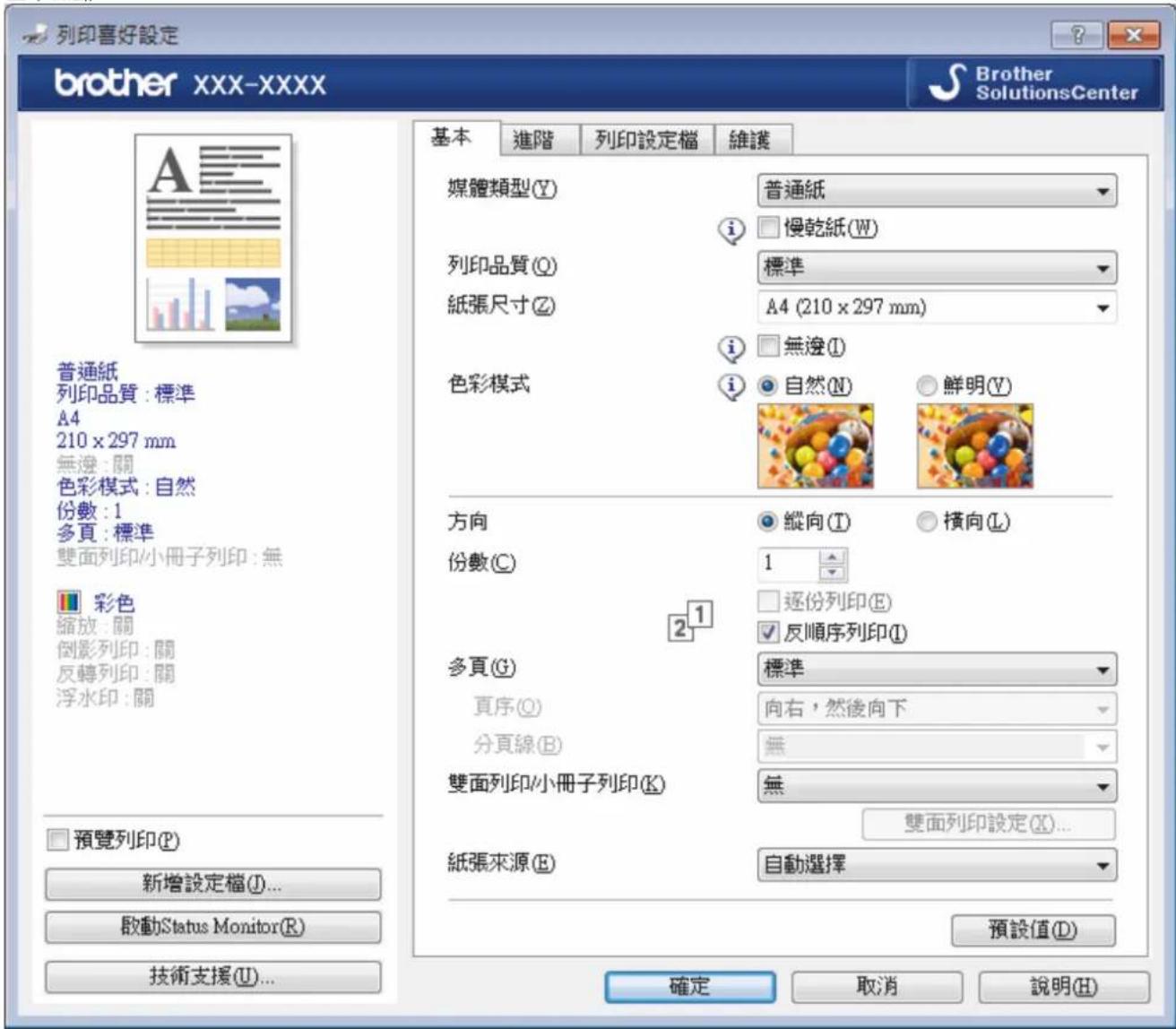The image size is (1176, 1029).
Task: Toggle the 逐份列印 collate checkbox
Action: (x=767, y=601)
